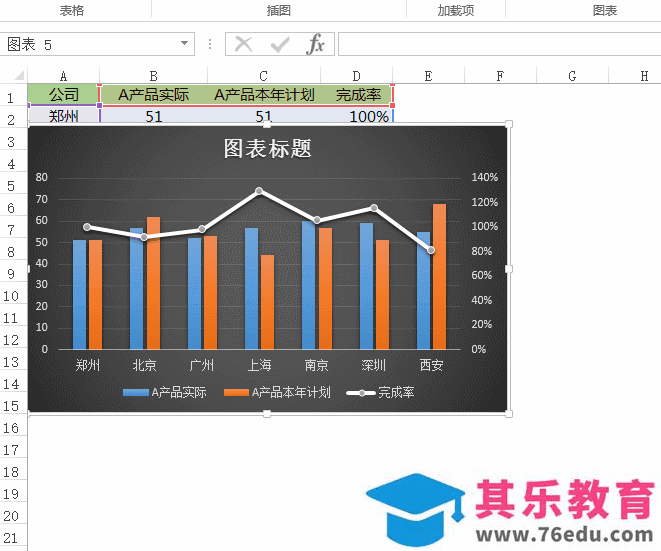Expand the Name Box dropdown arrow

click(x=184, y=43)
